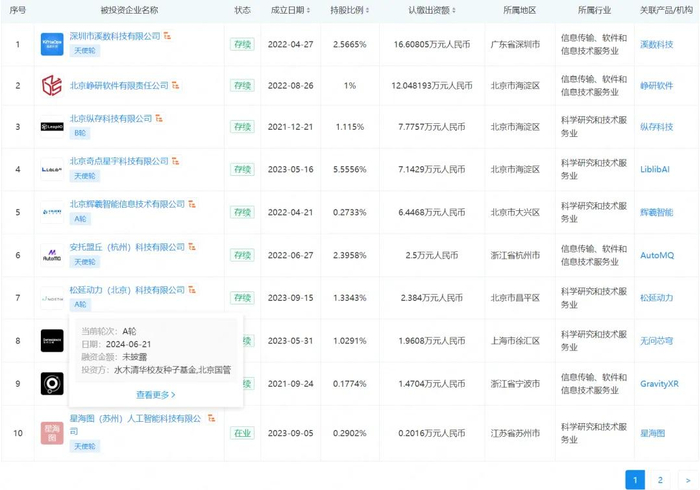Open 星海图 pink company logo
The image size is (700, 490).
click(x=52, y=433)
